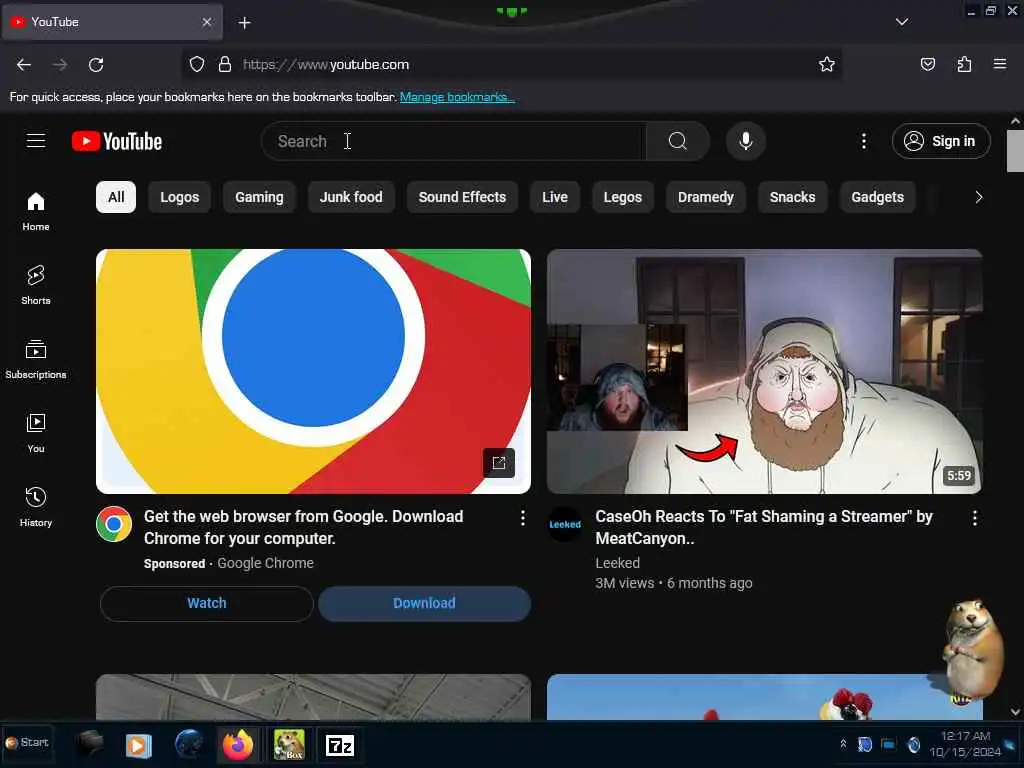Click the site security padlock icon
This screenshot has height=768, width=1024.
pyautogui.click(x=225, y=64)
